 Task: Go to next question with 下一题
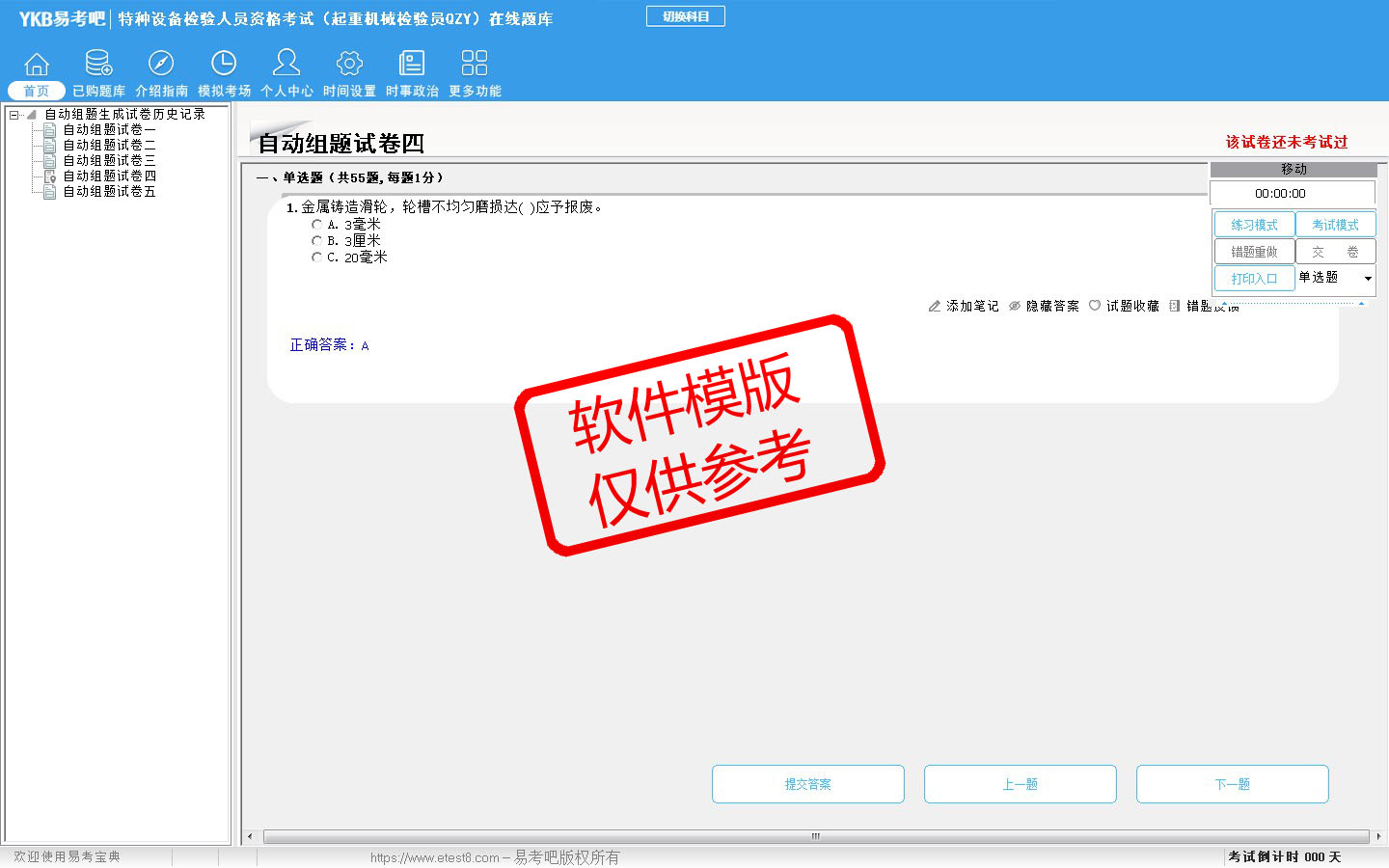[x=1232, y=784]
